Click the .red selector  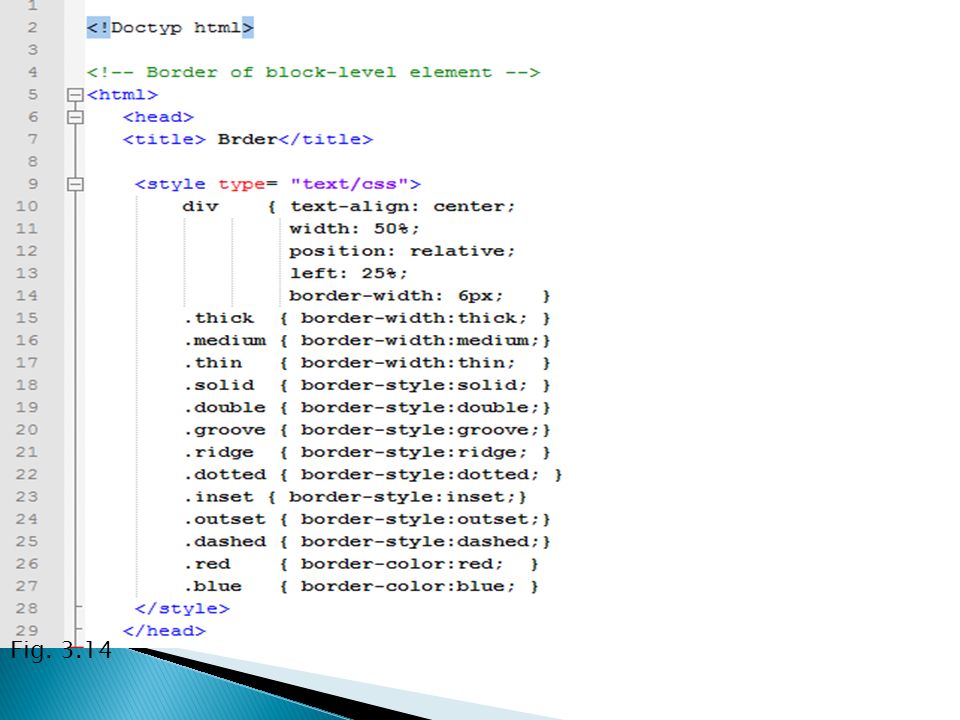click(208, 564)
